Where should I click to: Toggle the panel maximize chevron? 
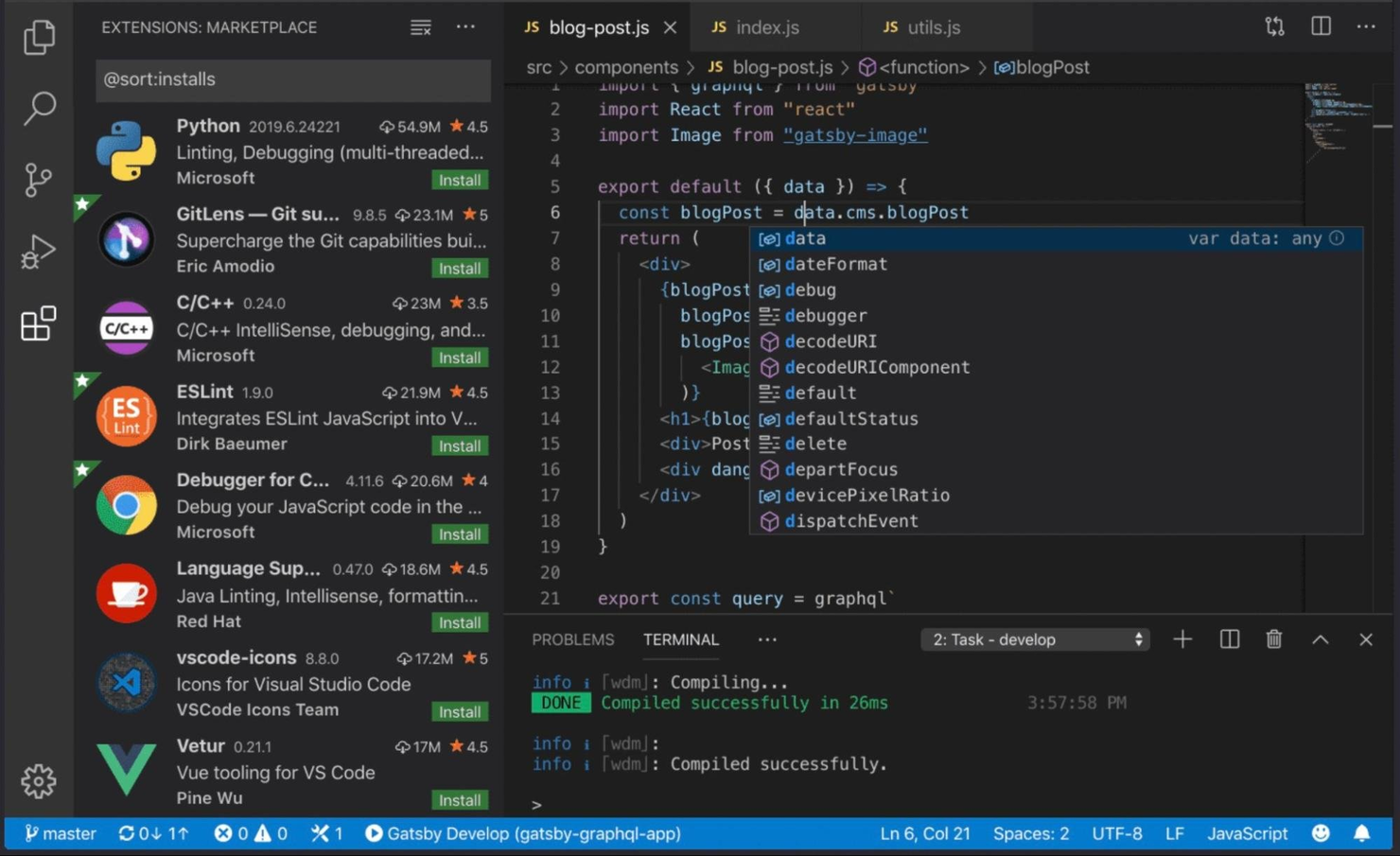point(1321,639)
